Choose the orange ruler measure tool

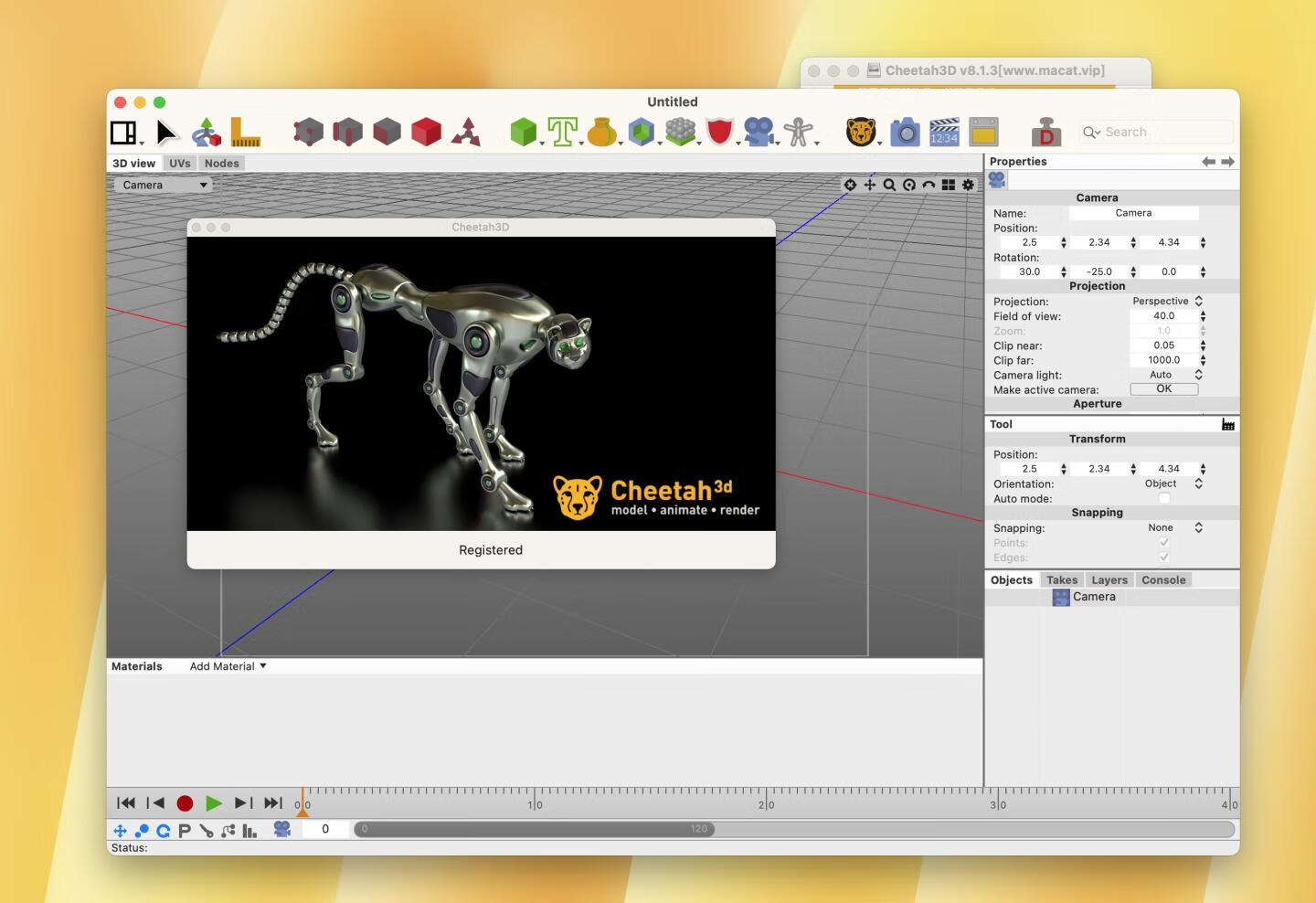[245, 133]
